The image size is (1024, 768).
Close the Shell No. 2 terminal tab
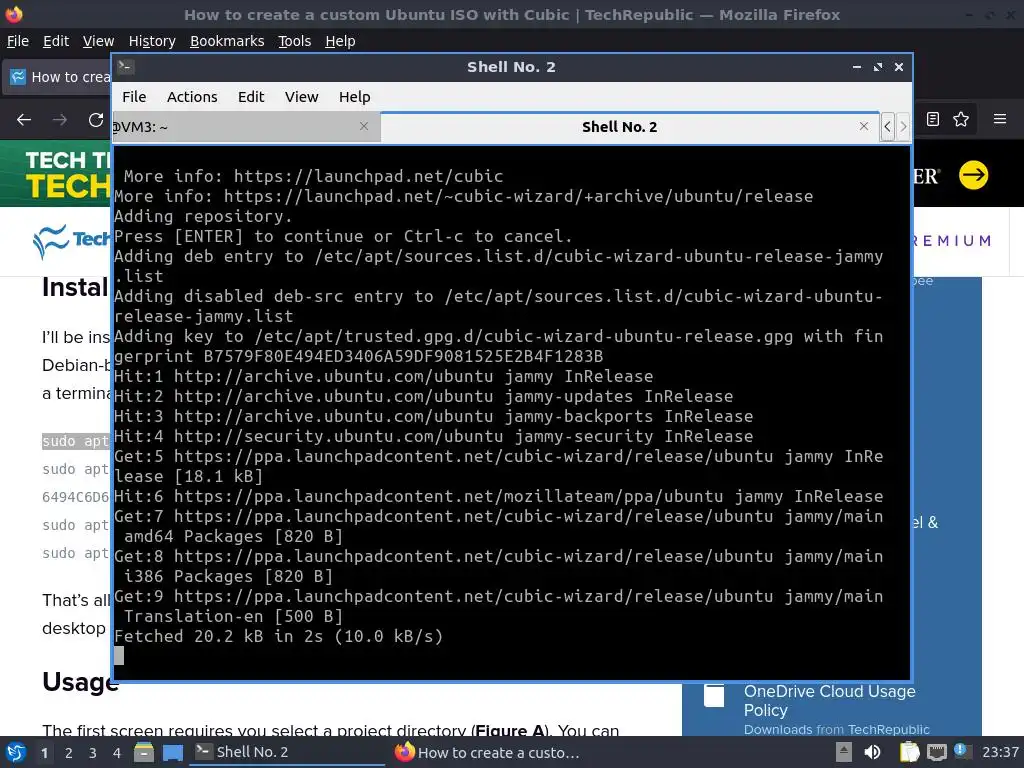tap(863, 126)
